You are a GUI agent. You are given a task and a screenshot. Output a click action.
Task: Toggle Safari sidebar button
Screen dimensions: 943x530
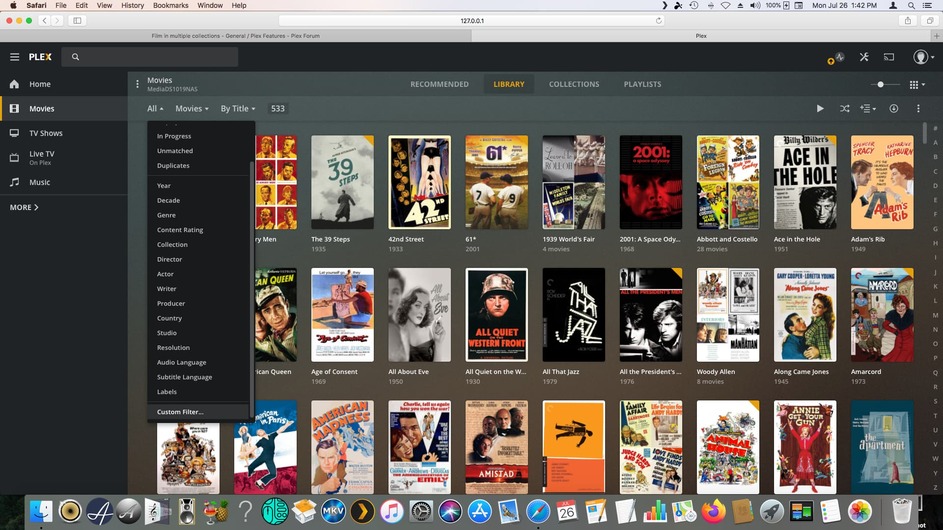click(x=77, y=20)
